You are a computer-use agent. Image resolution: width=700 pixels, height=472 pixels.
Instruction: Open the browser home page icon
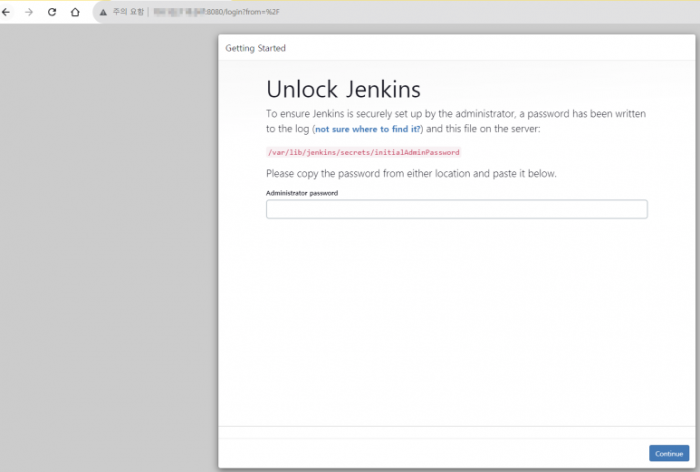coord(75,12)
